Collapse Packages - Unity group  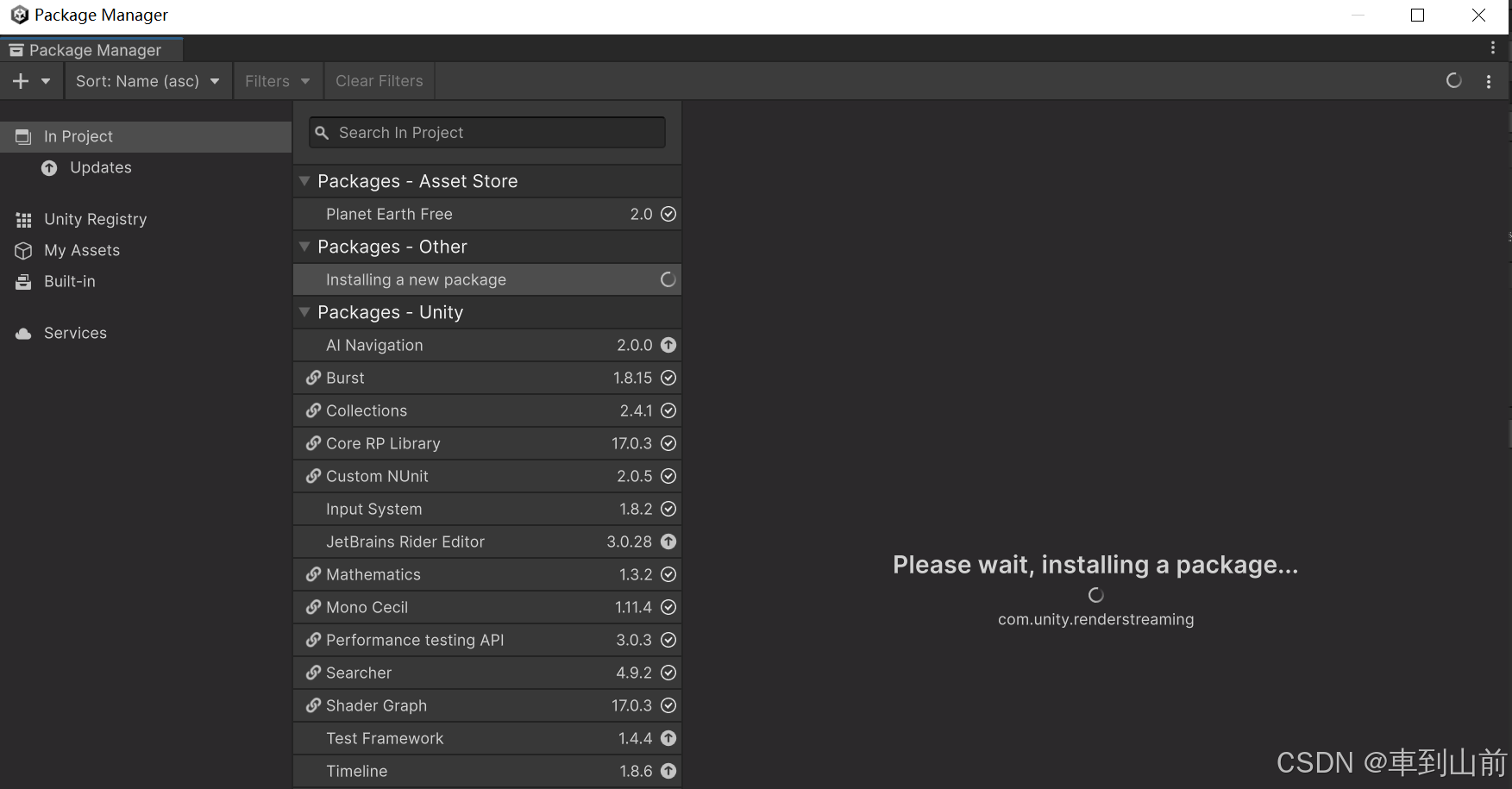pyautogui.click(x=304, y=312)
